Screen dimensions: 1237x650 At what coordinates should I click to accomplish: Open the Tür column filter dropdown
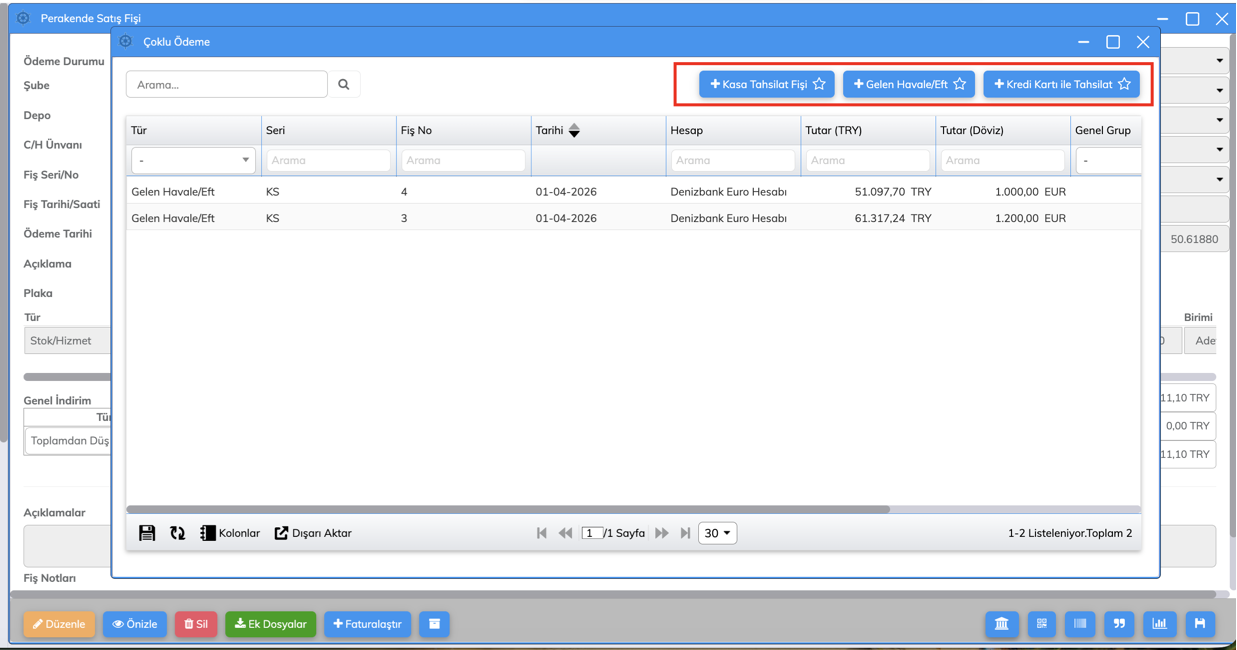pyautogui.click(x=193, y=160)
